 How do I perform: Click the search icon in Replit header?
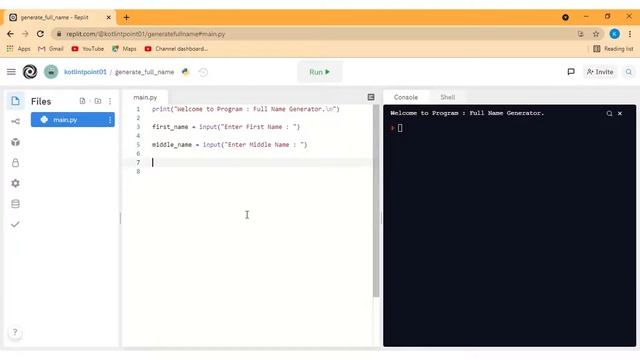(629, 72)
